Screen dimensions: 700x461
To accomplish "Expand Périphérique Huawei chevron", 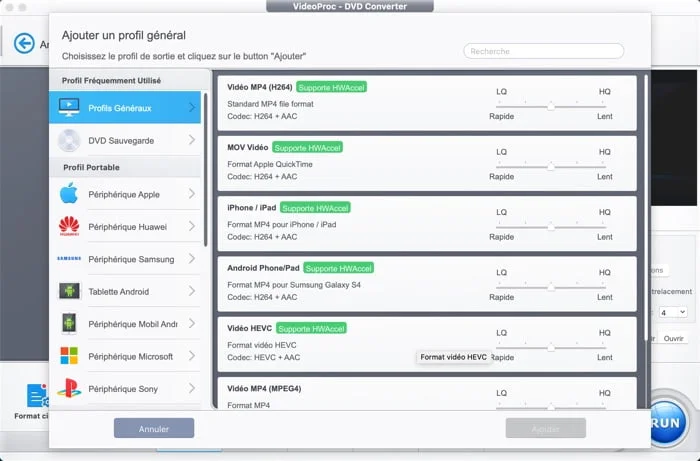I will [192, 226].
